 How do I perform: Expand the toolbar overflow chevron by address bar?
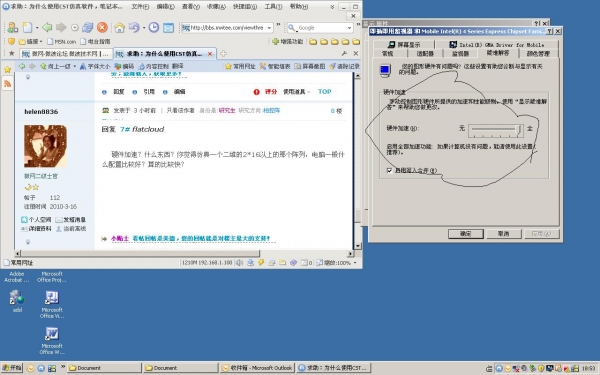278,24
